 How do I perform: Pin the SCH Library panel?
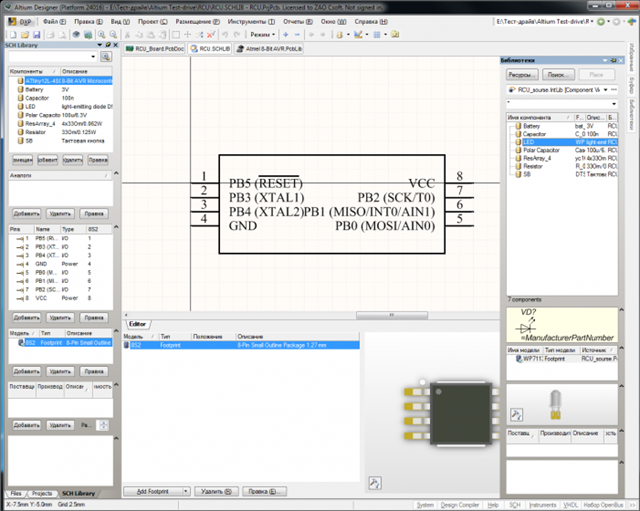coord(108,45)
